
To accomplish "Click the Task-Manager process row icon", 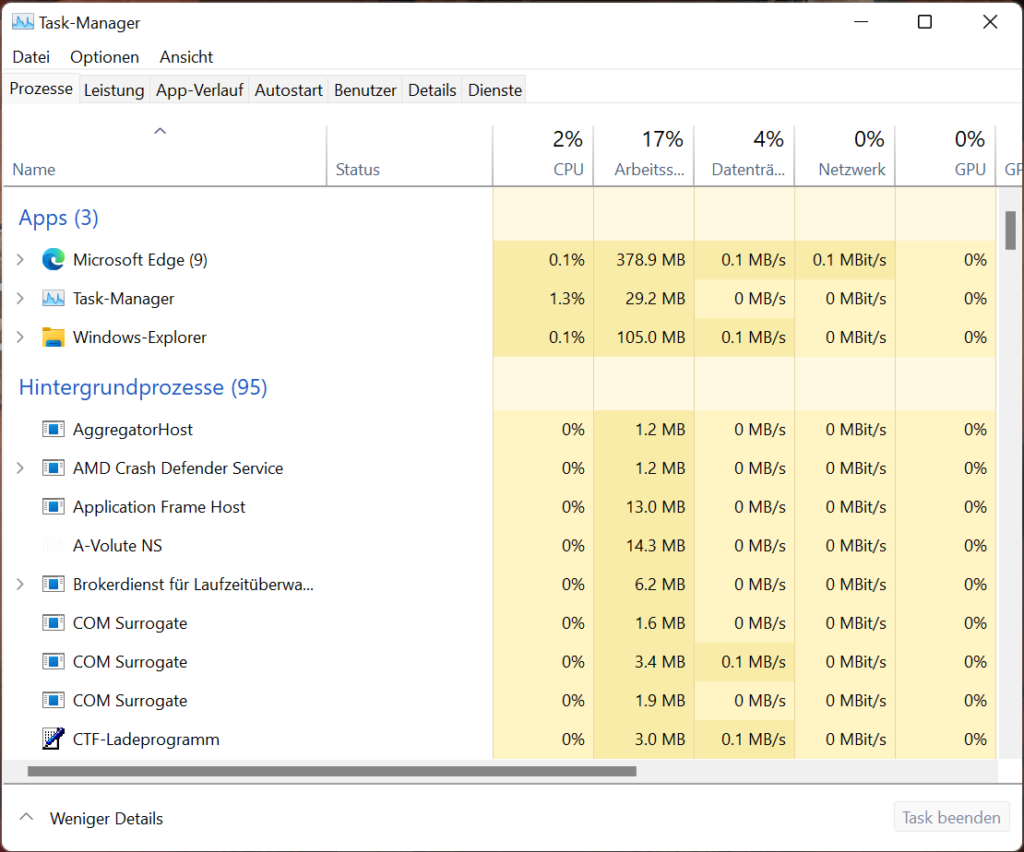I will click(x=53, y=298).
